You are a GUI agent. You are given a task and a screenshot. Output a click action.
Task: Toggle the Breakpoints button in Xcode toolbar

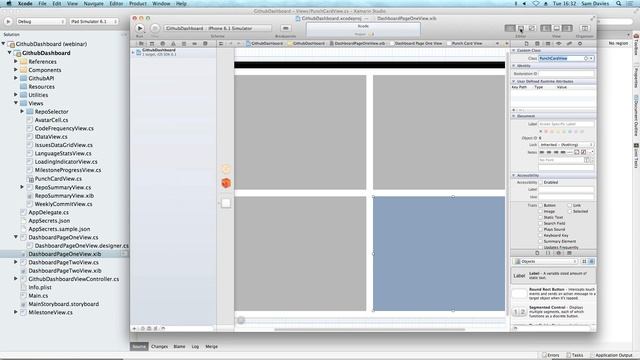(x=285, y=28)
